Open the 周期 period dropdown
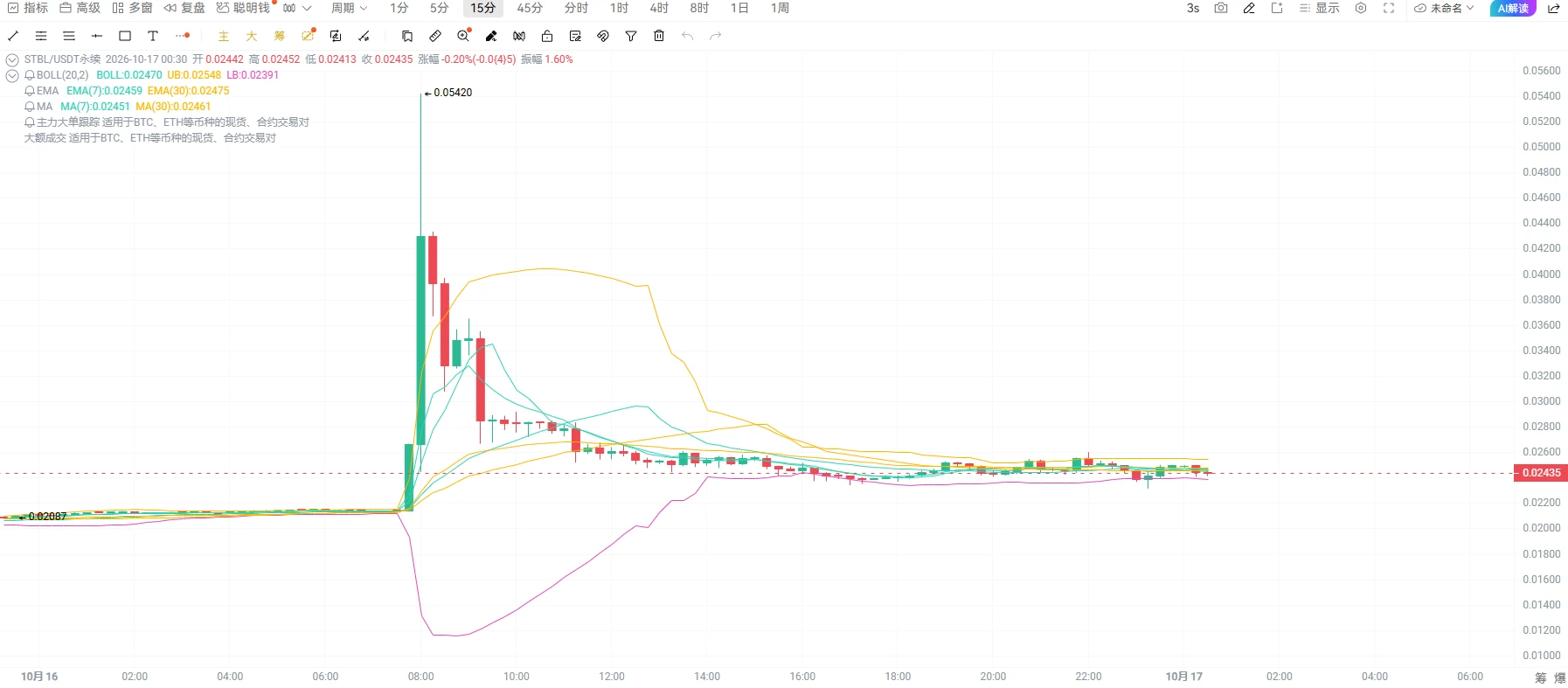The image size is (1568, 688). [x=349, y=8]
